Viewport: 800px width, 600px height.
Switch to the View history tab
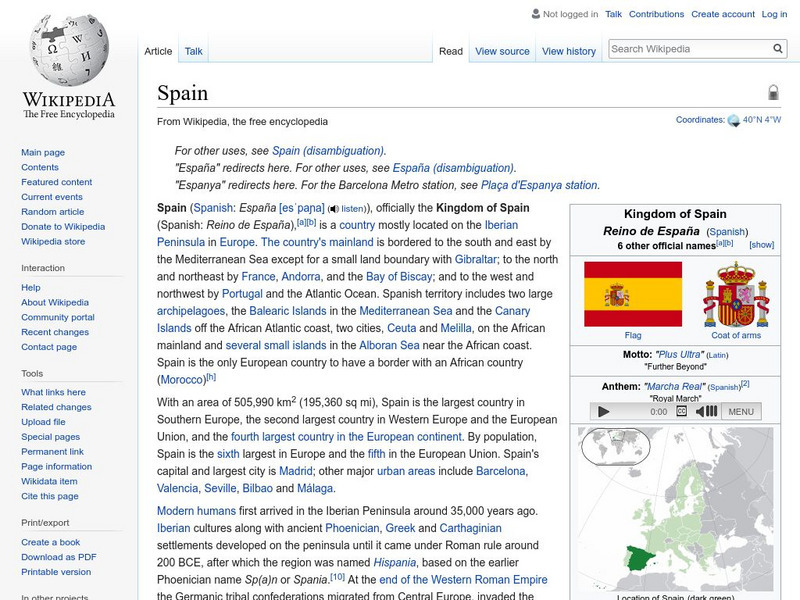tap(569, 50)
